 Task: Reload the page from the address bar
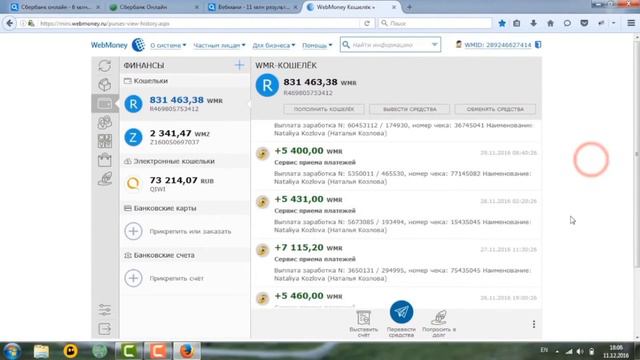click(x=367, y=24)
